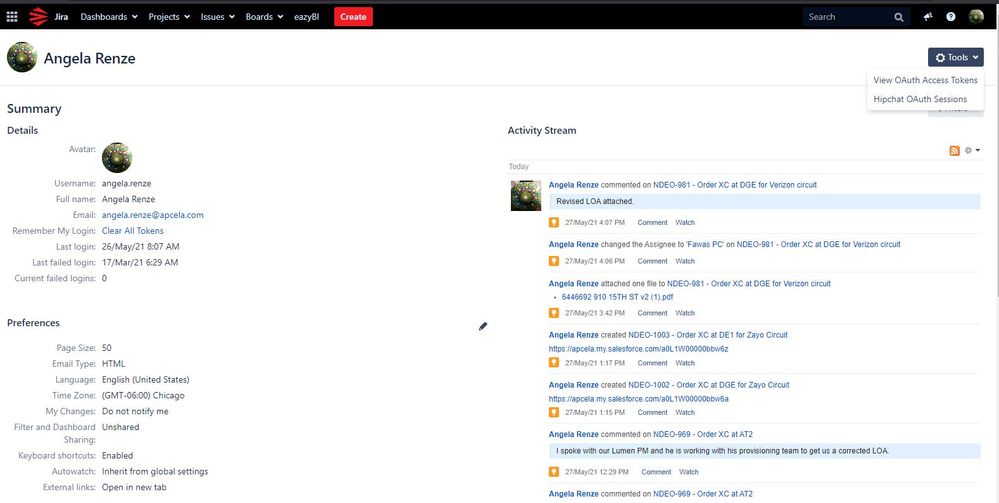Click the Page Size value 50
Screen dimensions: 999x503
click(x=106, y=348)
